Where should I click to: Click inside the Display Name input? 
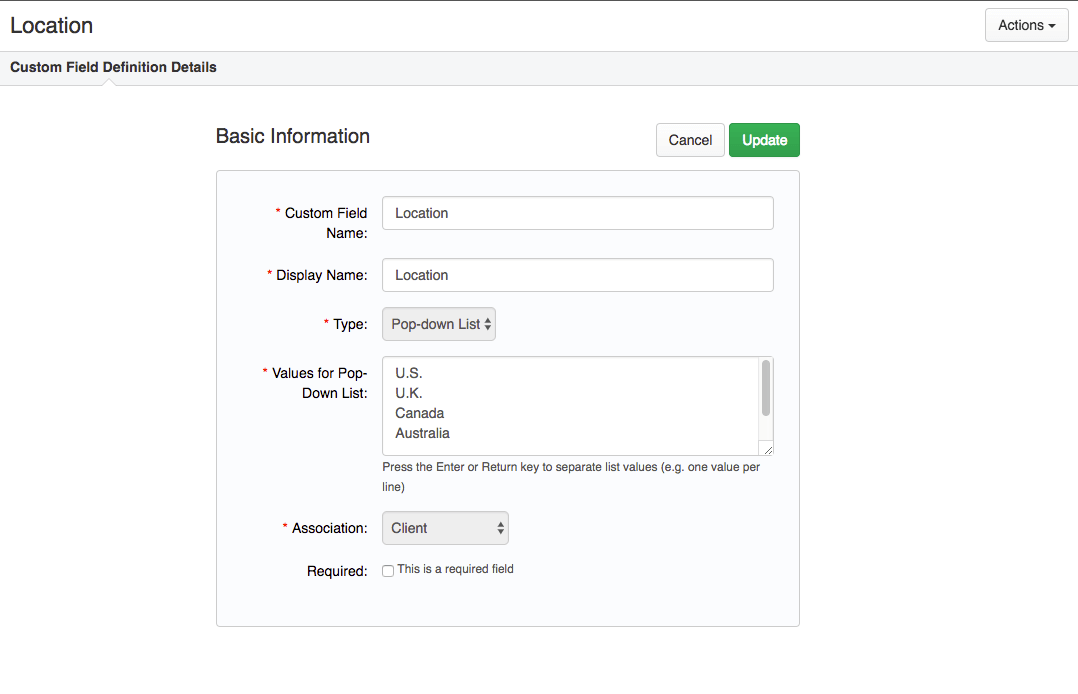(577, 275)
